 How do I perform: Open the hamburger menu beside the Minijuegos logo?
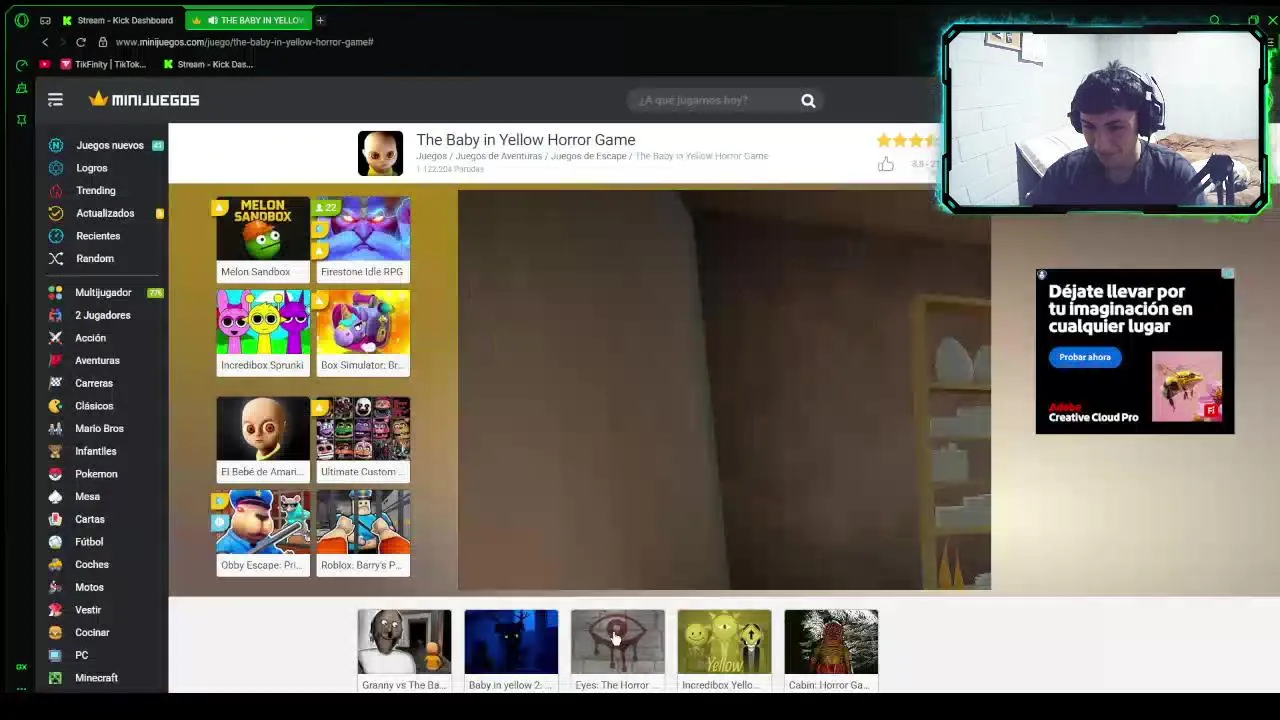click(x=55, y=100)
